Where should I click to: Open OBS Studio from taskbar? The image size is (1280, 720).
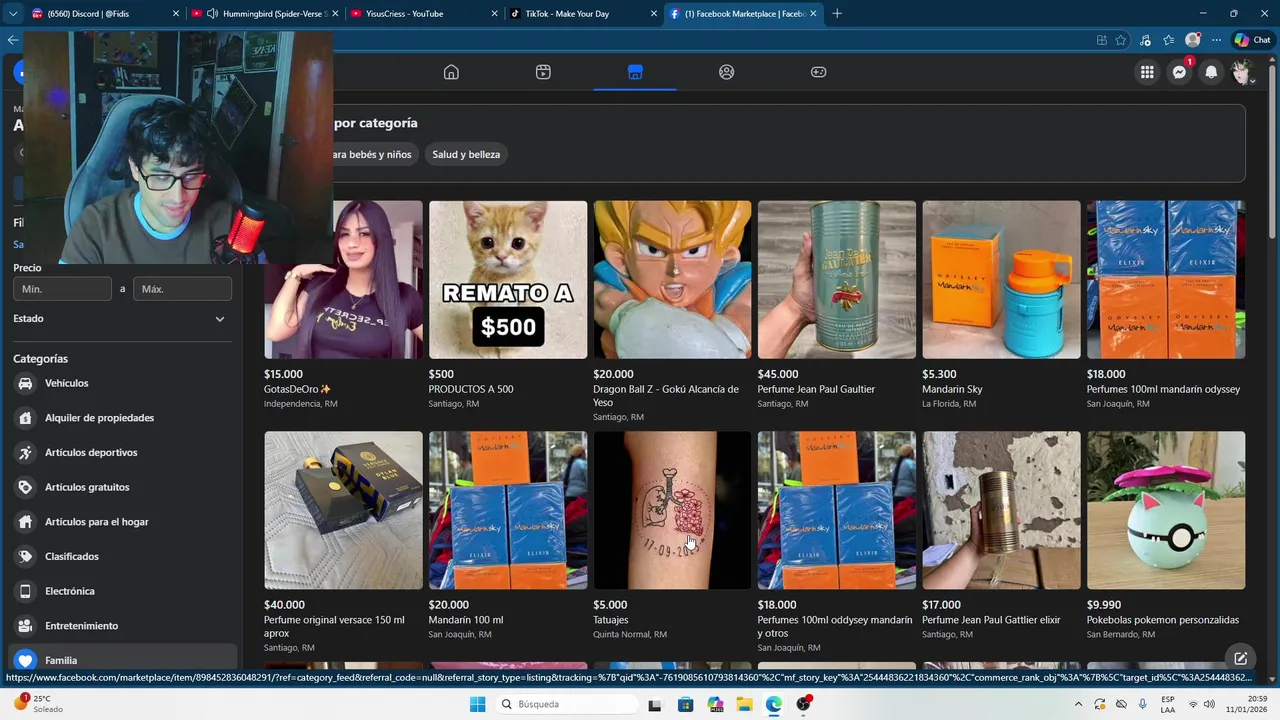coord(804,704)
